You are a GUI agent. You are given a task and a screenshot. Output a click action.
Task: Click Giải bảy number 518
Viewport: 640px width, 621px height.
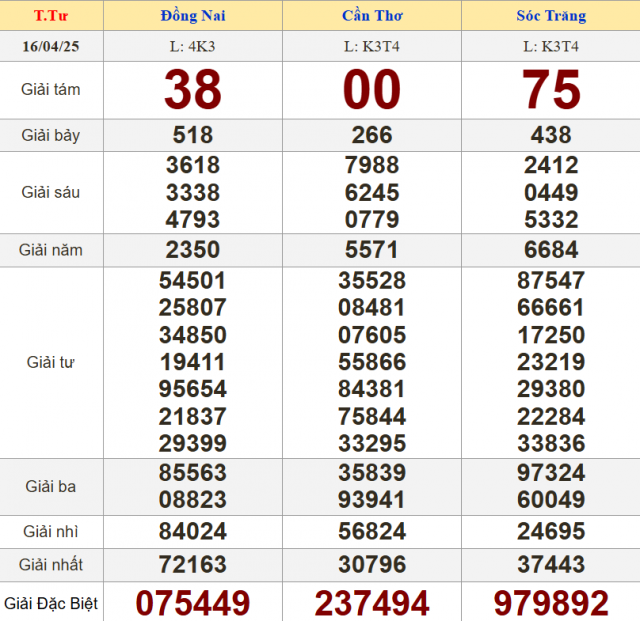click(193, 135)
